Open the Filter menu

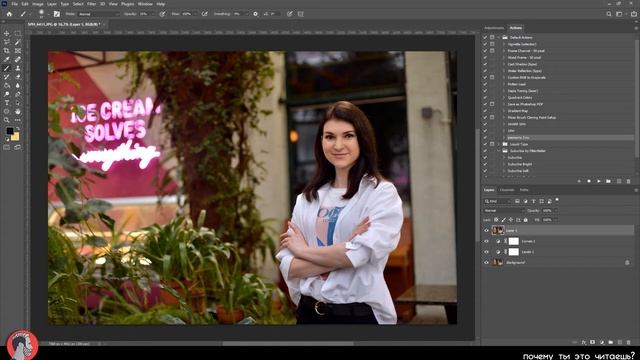coord(91,4)
